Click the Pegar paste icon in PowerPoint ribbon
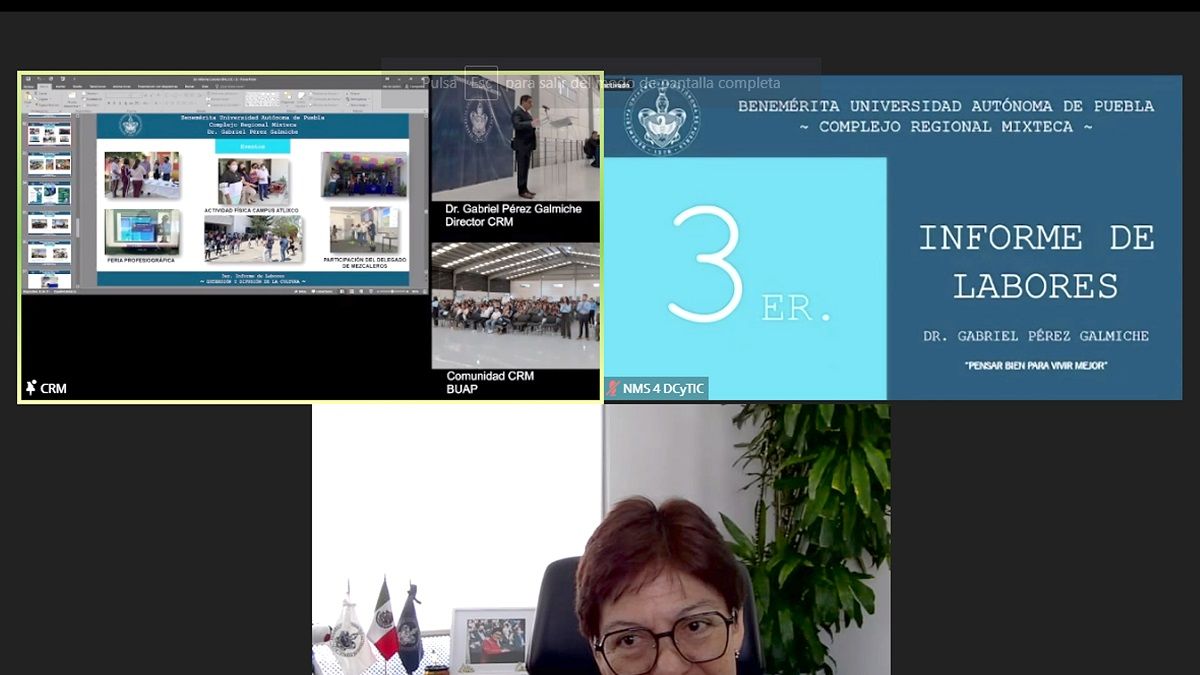This screenshot has width=1200, height=675. (x=28, y=97)
